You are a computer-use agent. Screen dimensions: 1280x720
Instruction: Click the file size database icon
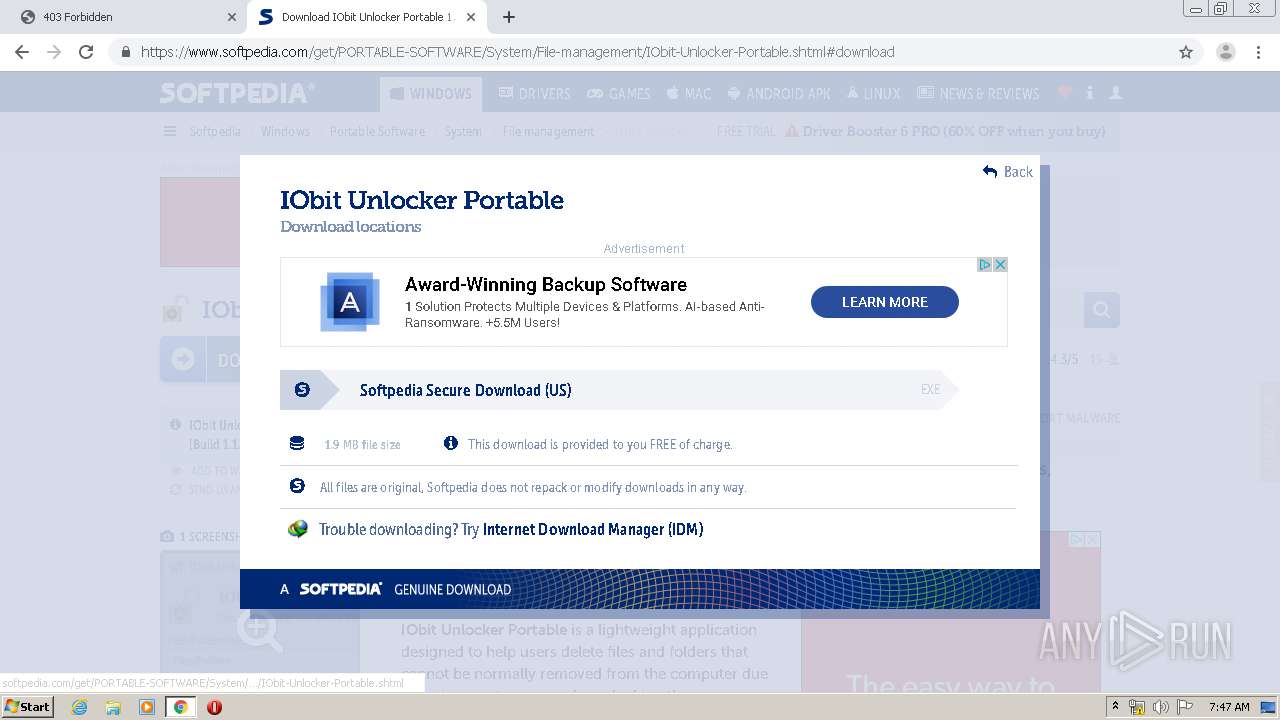coord(297,443)
